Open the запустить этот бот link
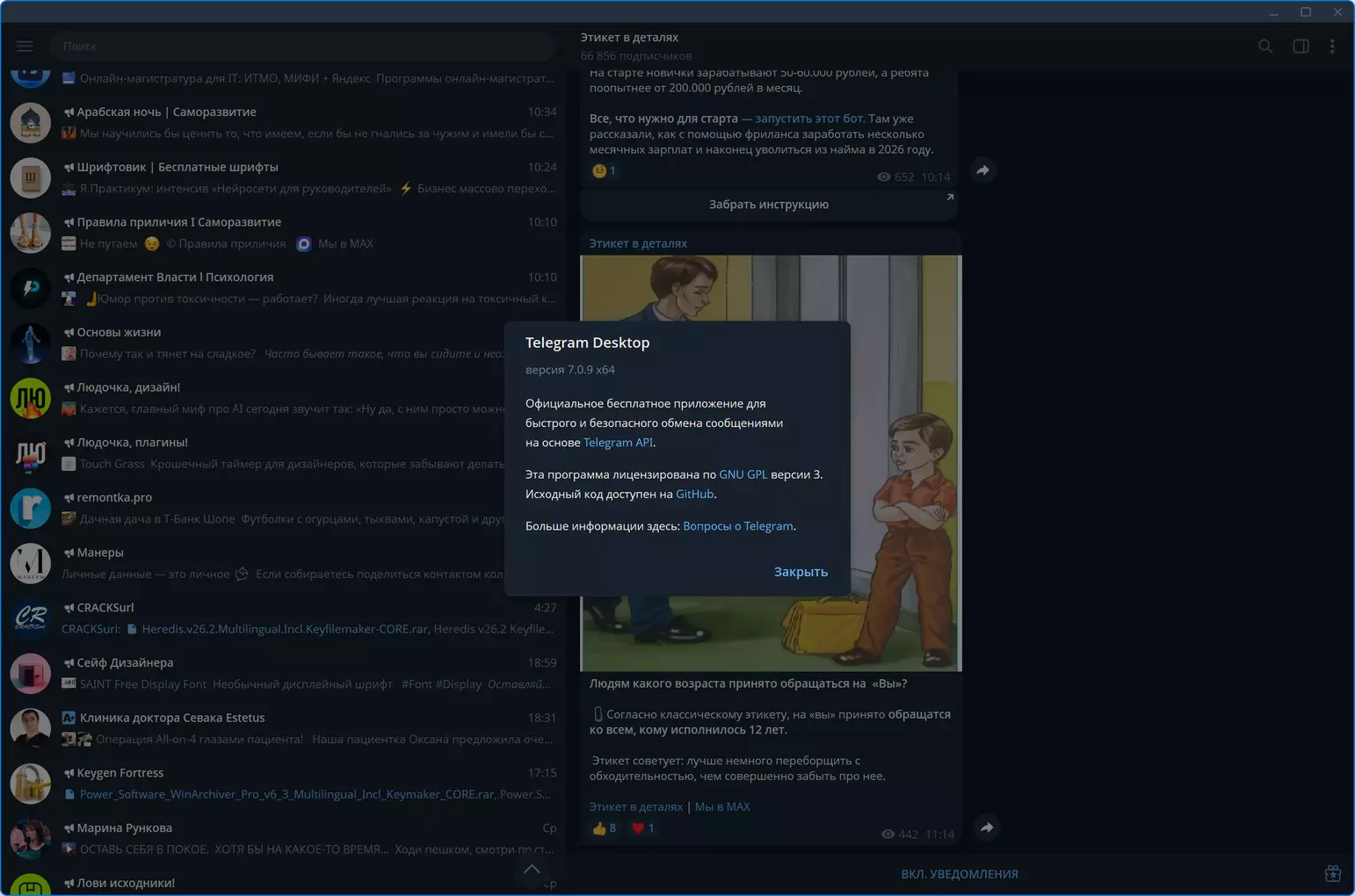The image size is (1355, 896). (x=809, y=119)
